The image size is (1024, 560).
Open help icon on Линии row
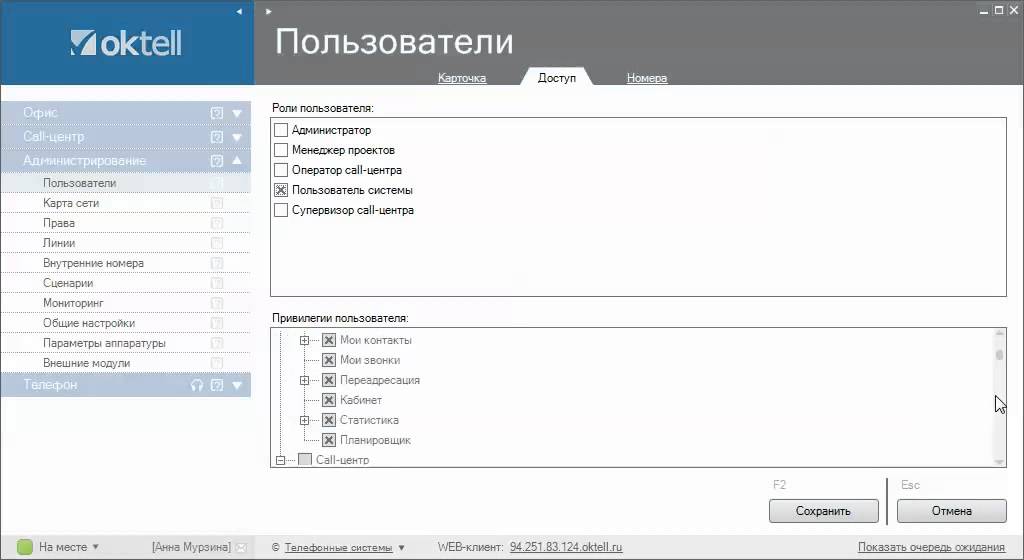217,243
